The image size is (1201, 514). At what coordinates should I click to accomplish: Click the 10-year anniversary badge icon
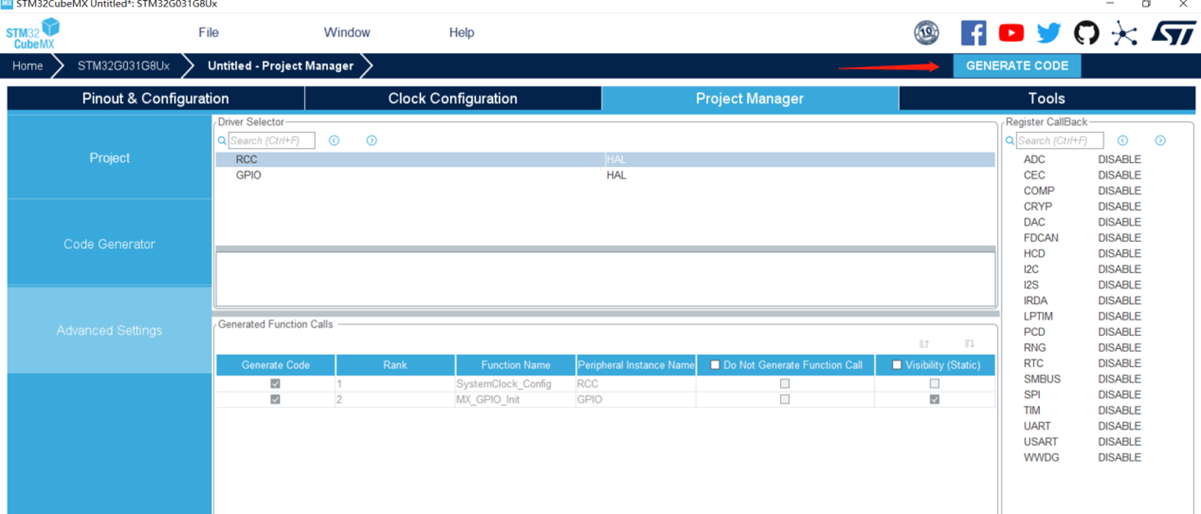click(927, 33)
